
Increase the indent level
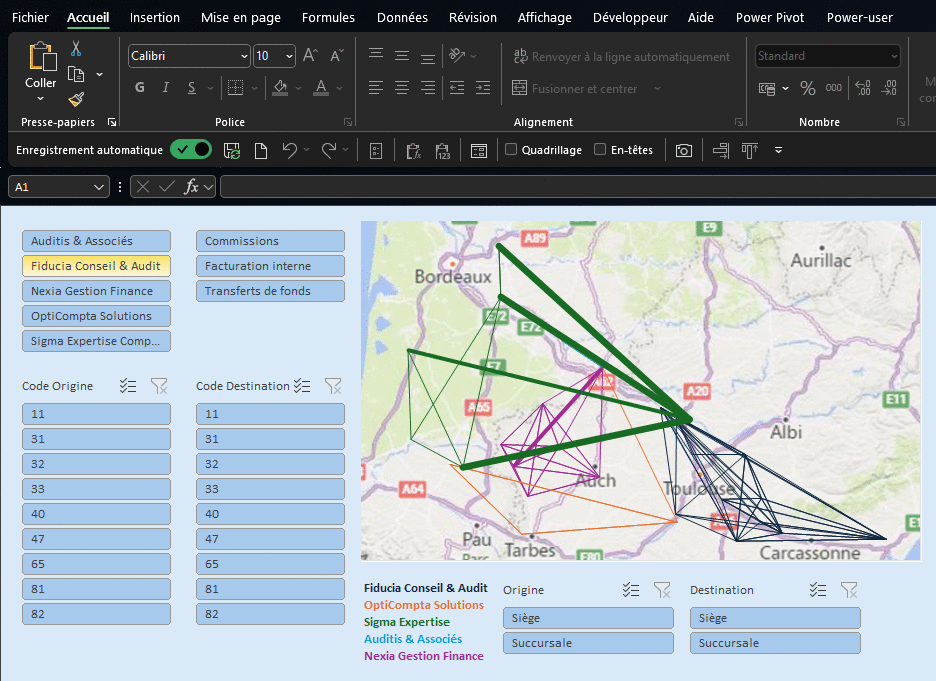pos(483,88)
